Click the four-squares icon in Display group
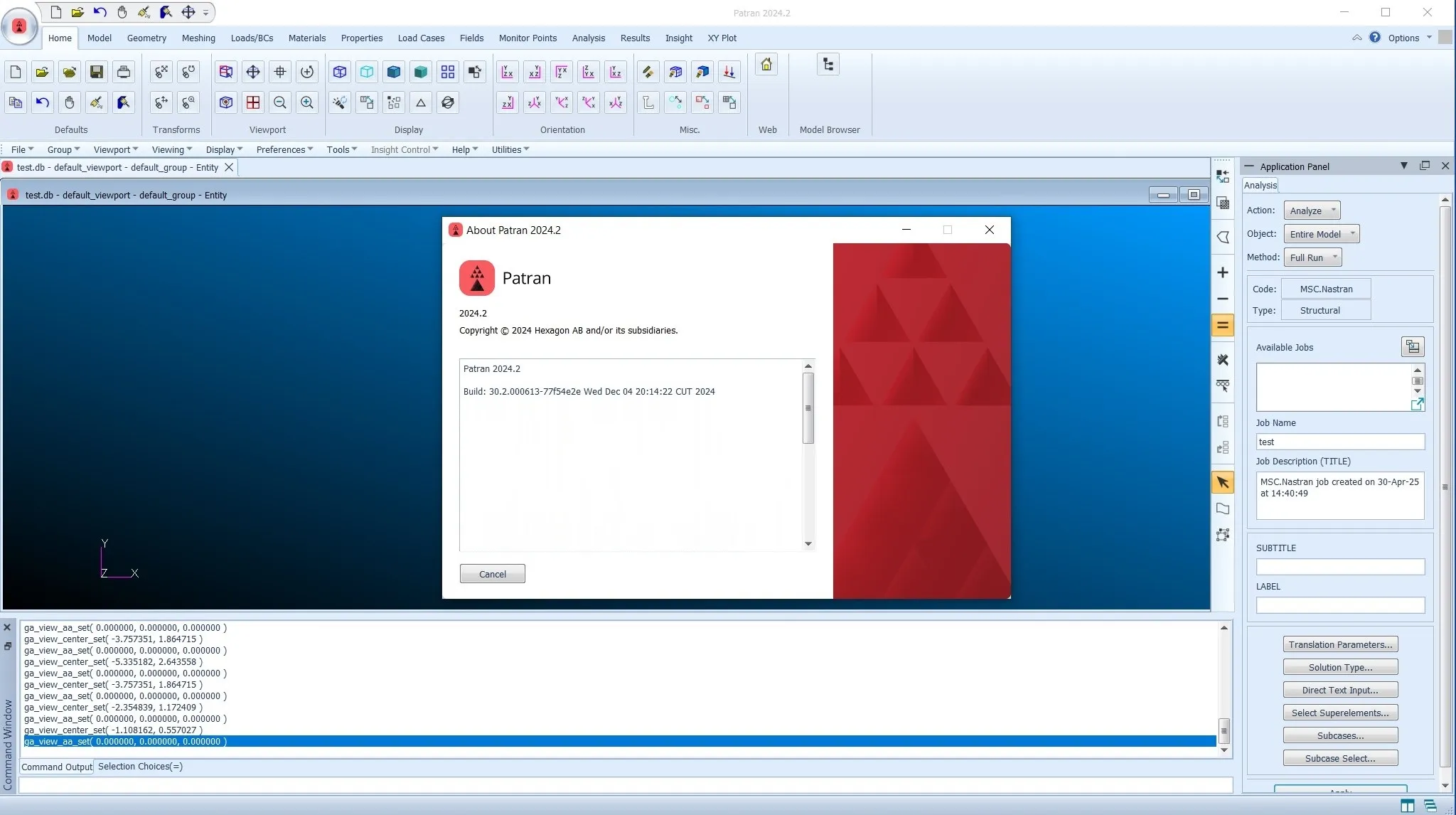Viewport: 1456px width, 815px height. click(448, 72)
